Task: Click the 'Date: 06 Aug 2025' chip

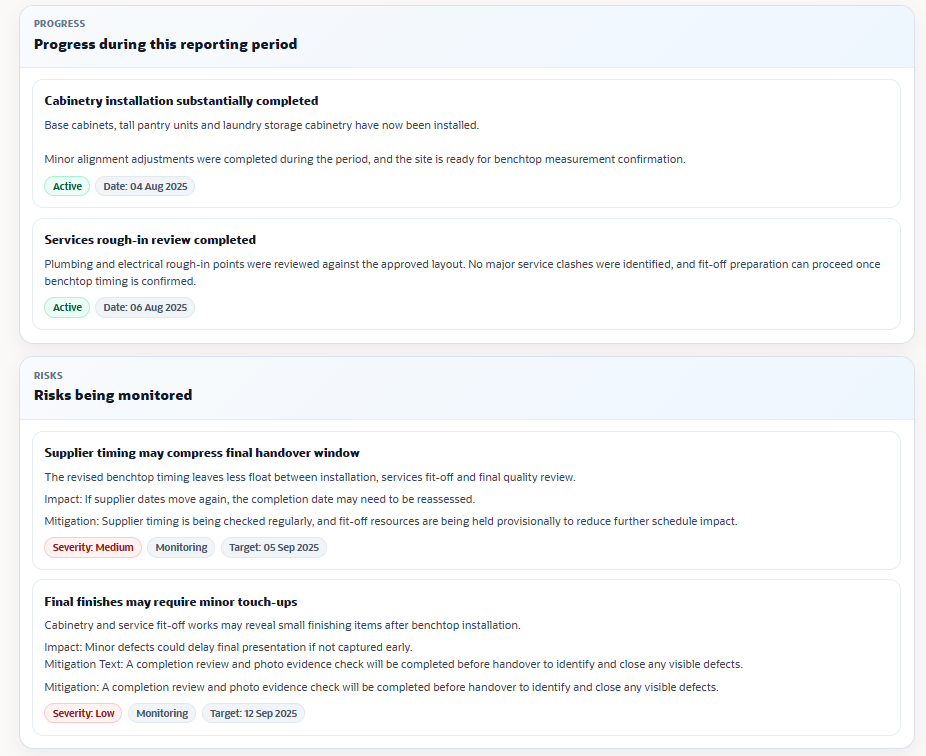Action: 145,307
